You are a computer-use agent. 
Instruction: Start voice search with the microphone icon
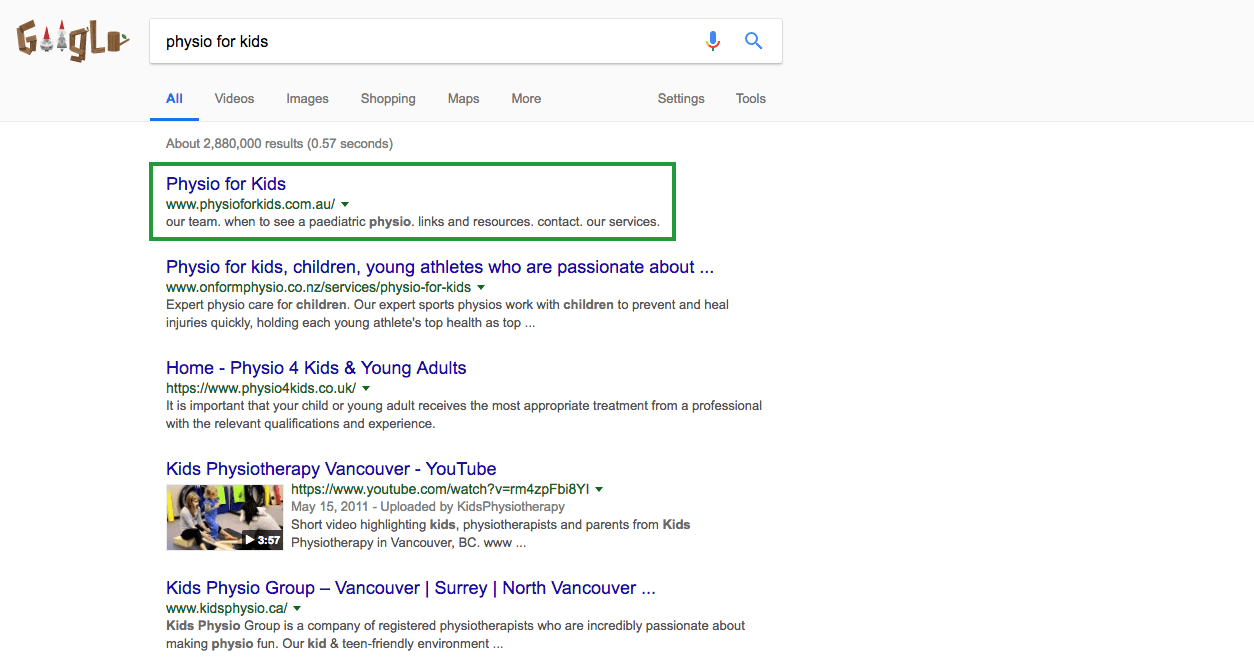(x=712, y=41)
